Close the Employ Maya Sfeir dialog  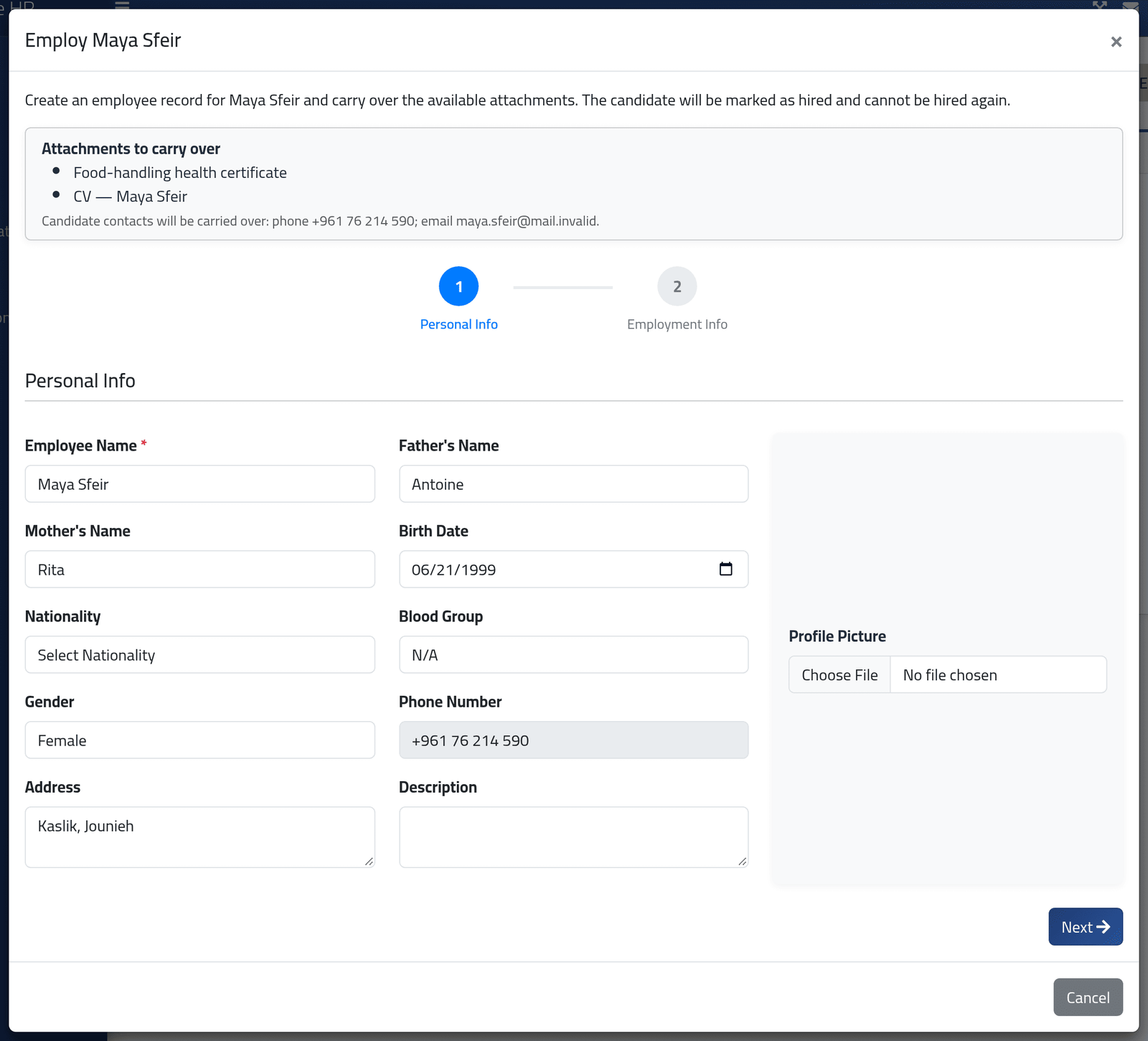(x=1116, y=42)
